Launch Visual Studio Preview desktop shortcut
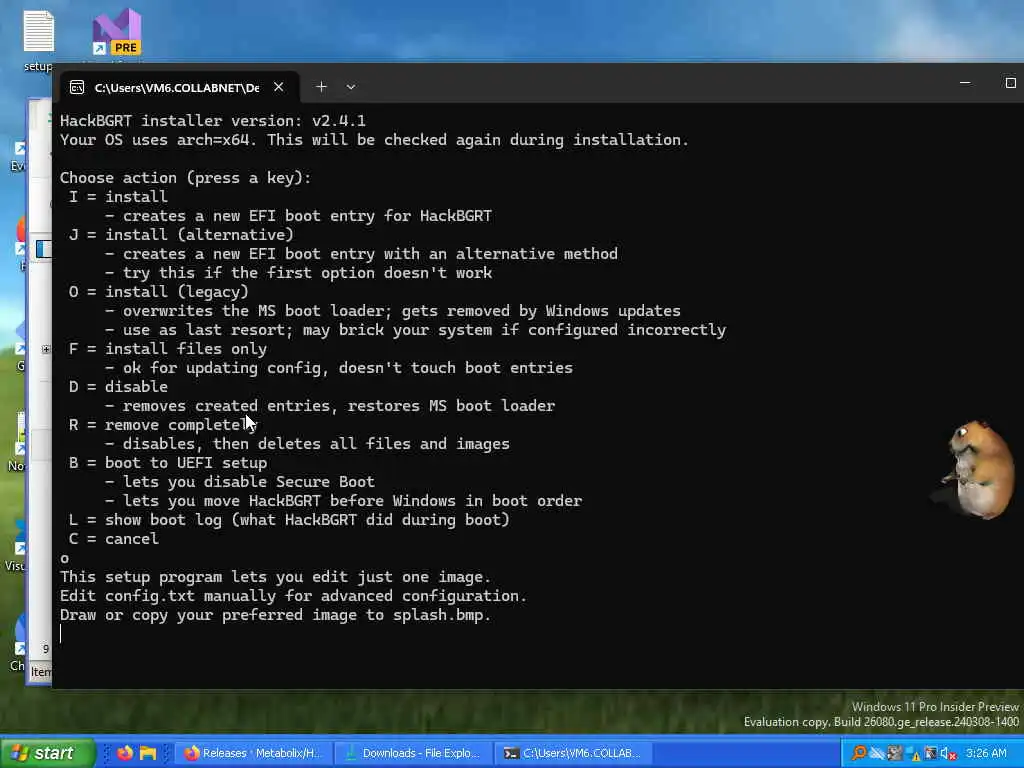Screen dimensions: 1024x768 pos(117,33)
